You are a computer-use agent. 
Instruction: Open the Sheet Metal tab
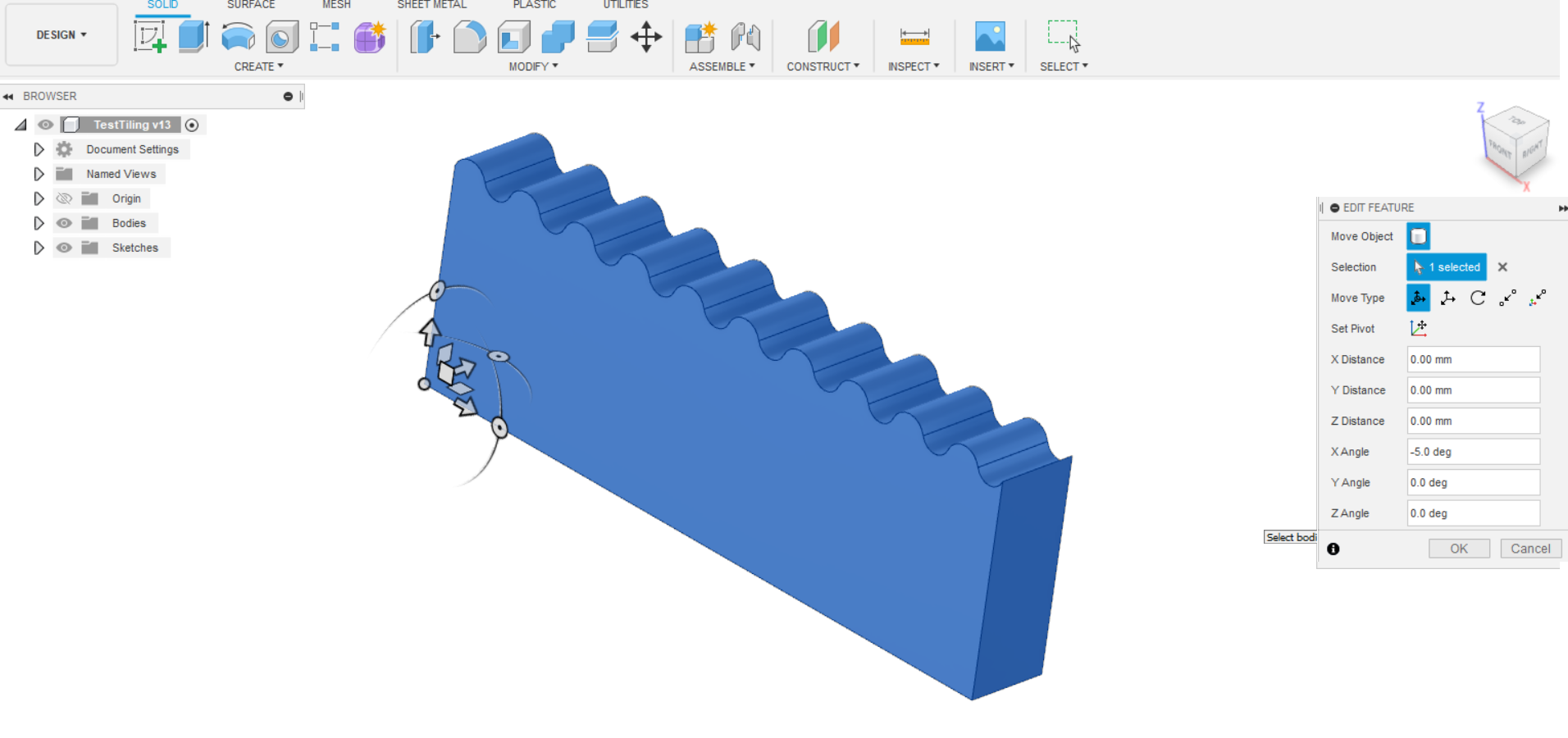pyautogui.click(x=431, y=5)
